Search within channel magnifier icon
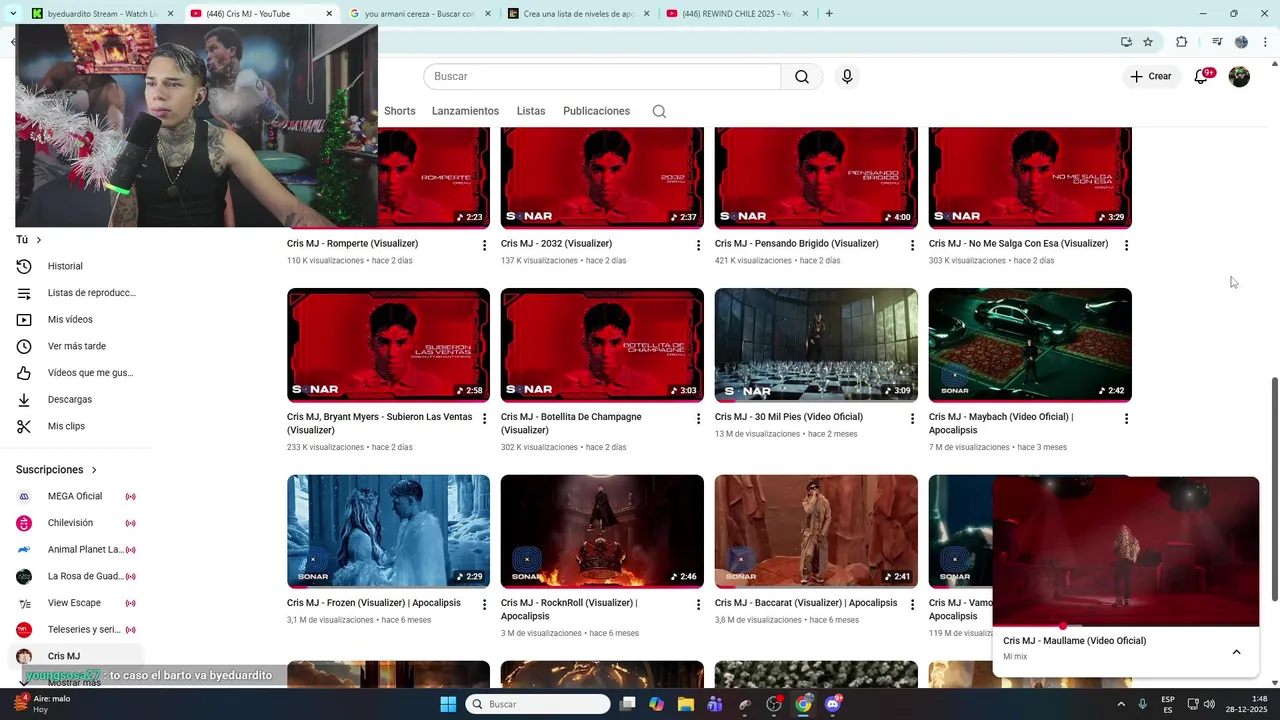 tap(659, 111)
